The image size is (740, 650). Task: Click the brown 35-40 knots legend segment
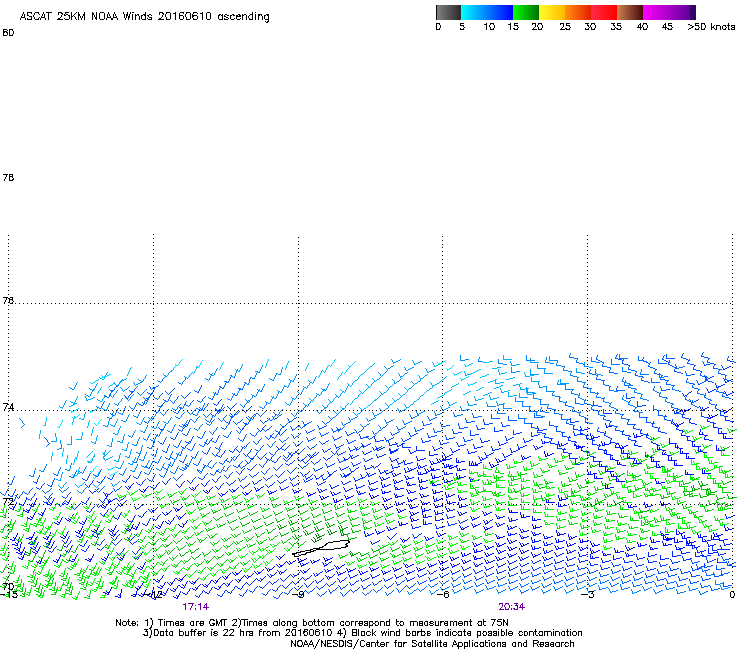pos(630,12)
